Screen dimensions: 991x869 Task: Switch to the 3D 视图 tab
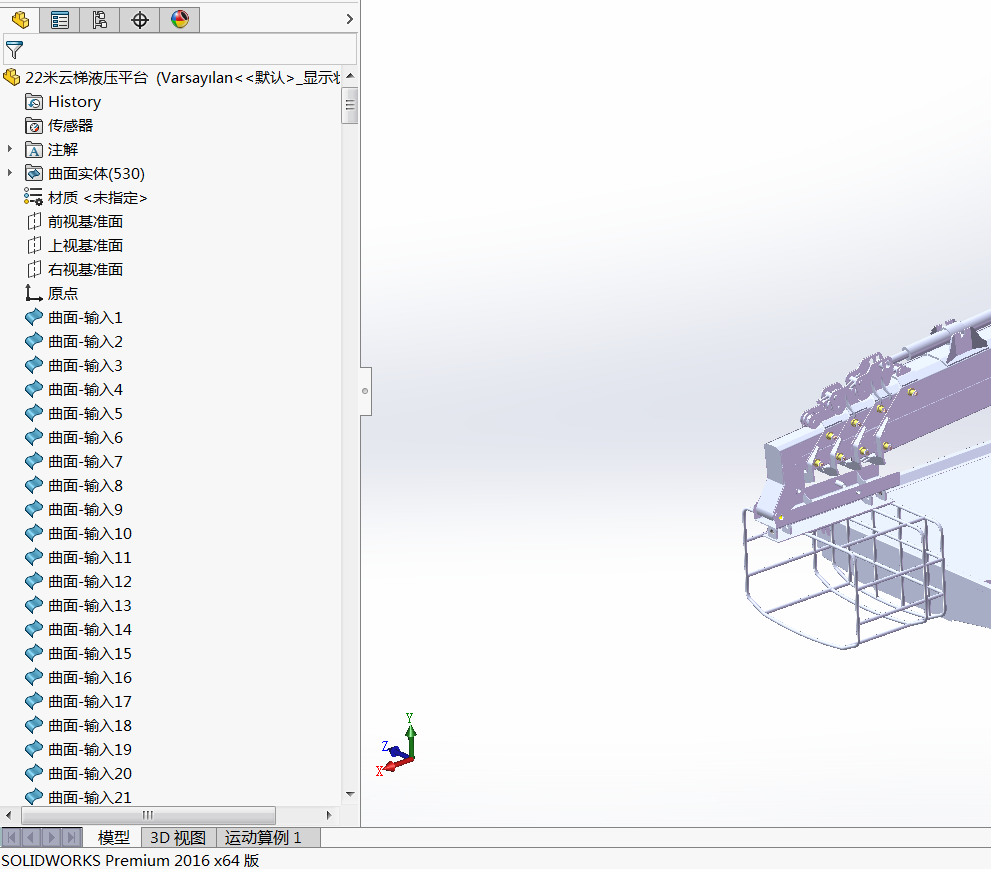178,838
